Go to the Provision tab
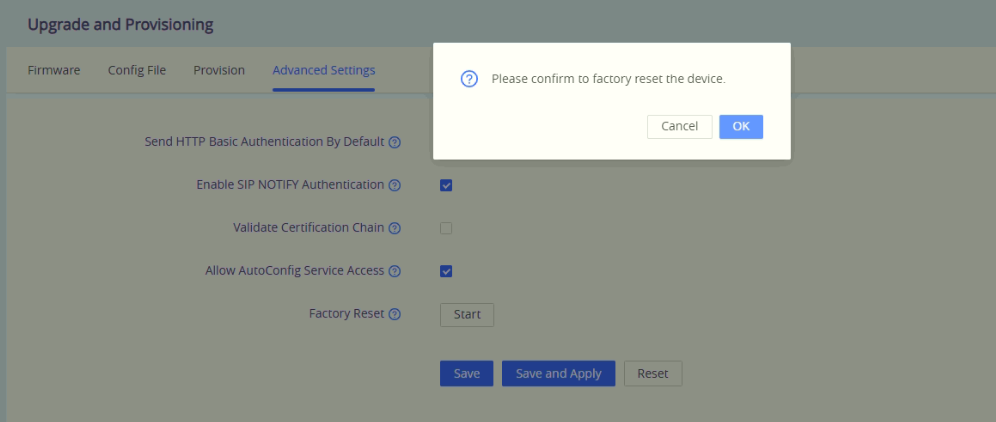This screenshot has width=996, height=422. pyautogui.click(x=219, y=70)
